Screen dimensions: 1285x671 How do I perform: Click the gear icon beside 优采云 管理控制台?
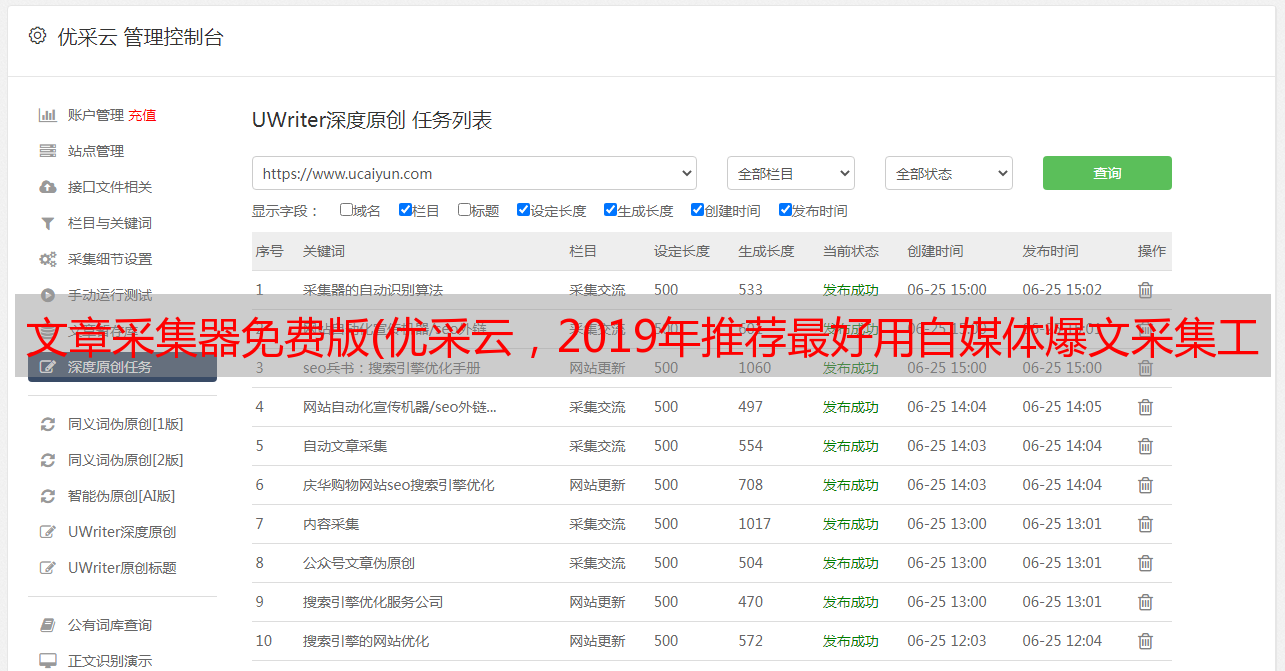pyautogui.click(x=37, y=36)
